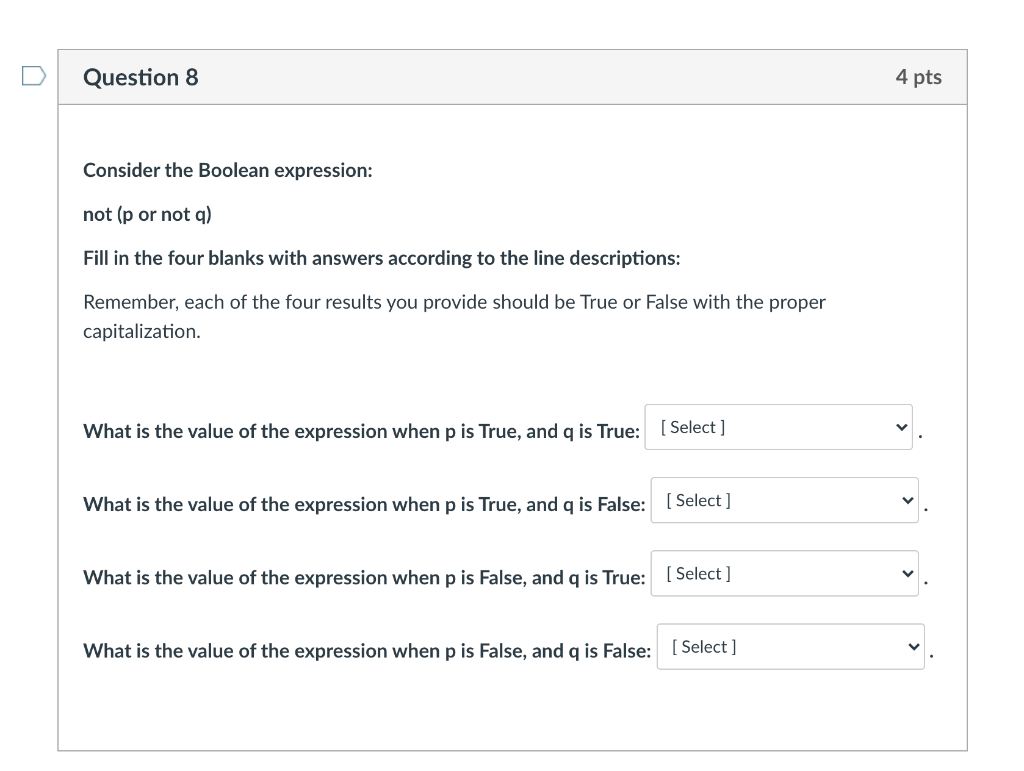
Task: Click the second [Select] placeholder text
Action: (696, 499)
